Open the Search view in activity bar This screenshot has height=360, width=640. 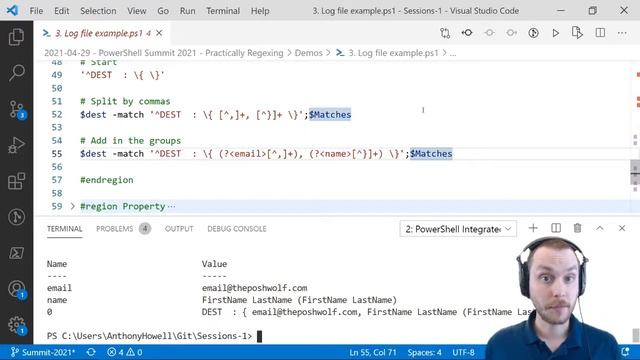point(16,73)
